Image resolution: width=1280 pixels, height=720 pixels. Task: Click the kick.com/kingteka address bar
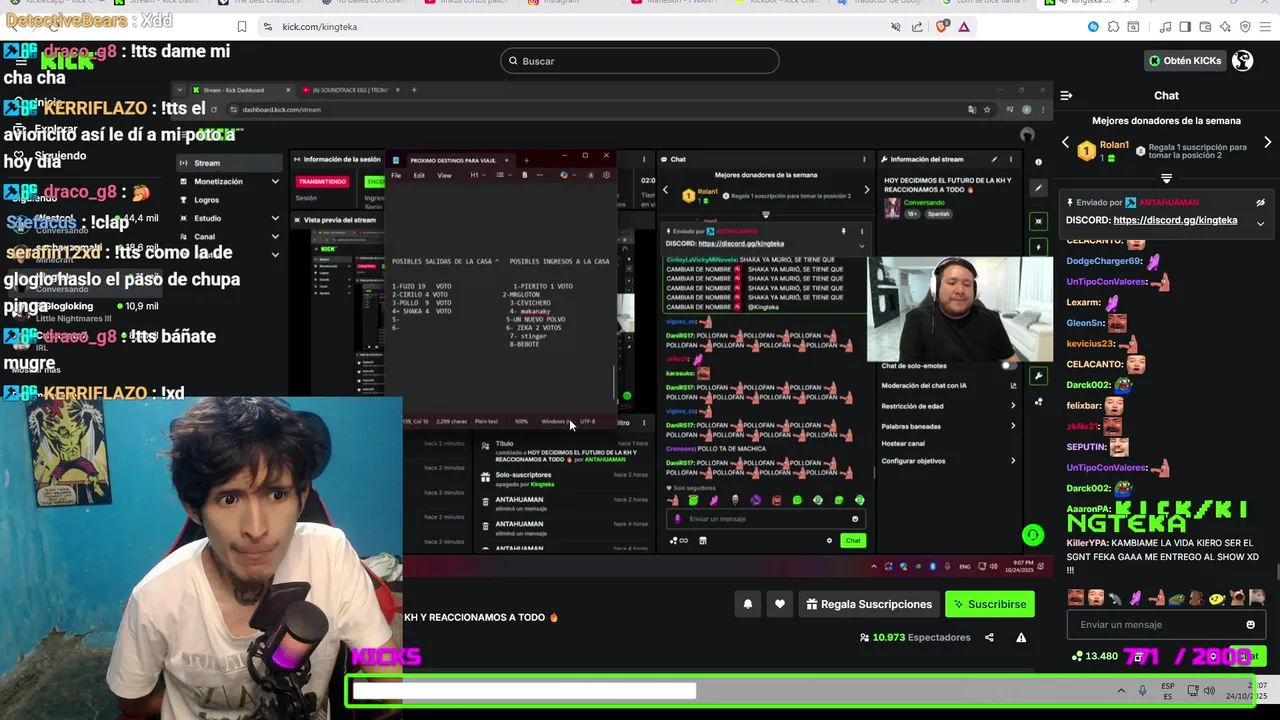[570, 27]
